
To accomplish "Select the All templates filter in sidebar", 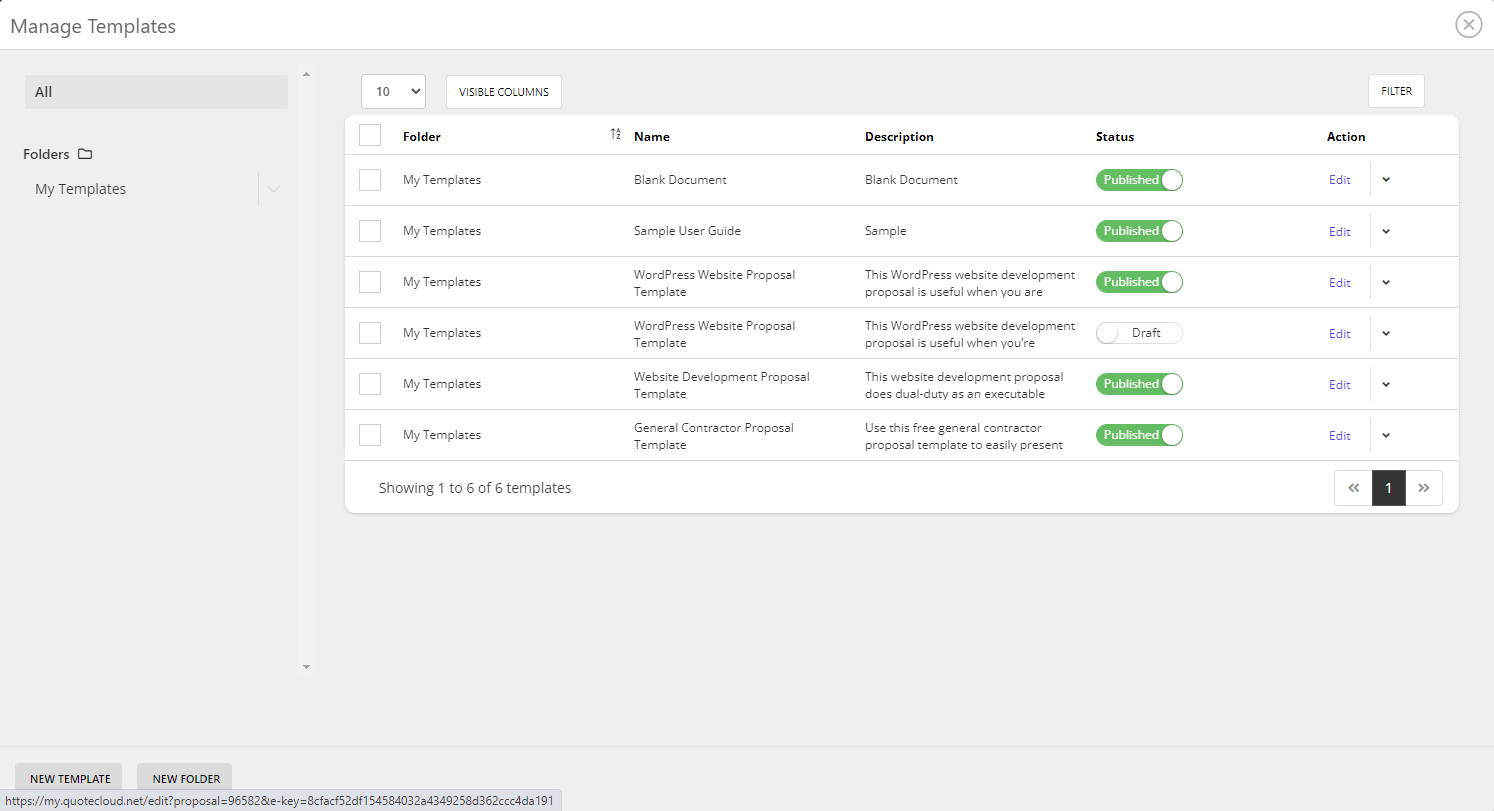I will point(156,91).
